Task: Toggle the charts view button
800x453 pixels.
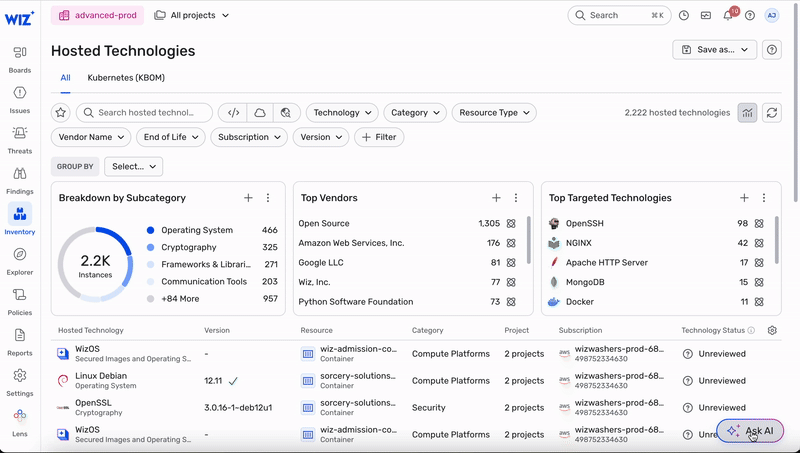Action: [747, 113]
